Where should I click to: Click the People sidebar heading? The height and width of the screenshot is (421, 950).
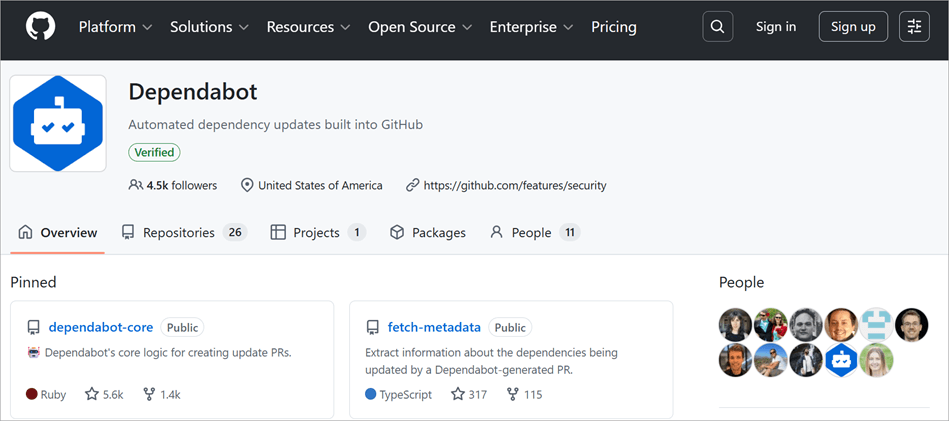point(742,282)
